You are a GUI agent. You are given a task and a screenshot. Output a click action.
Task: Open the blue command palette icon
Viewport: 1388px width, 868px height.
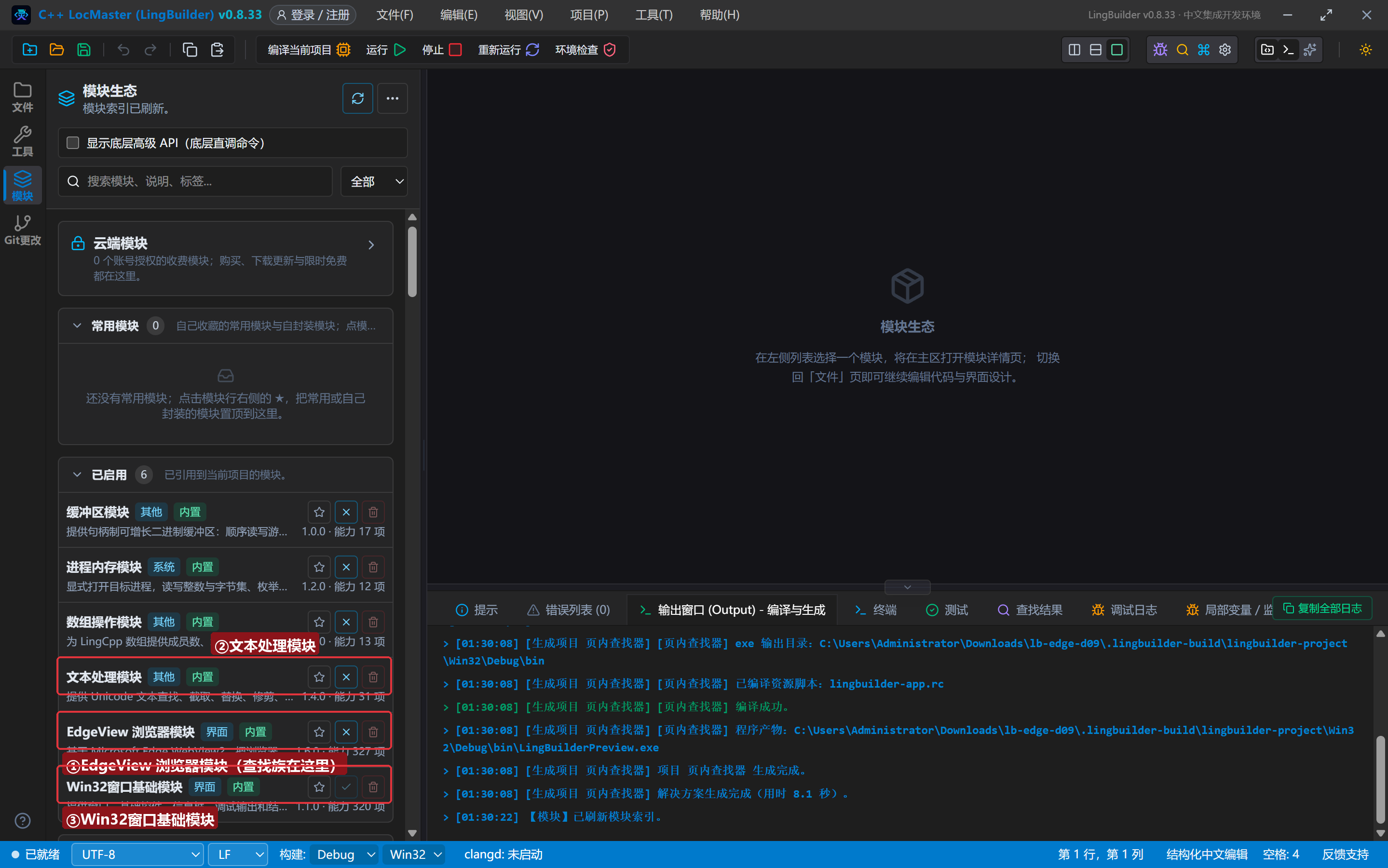tap(1203, 50)
